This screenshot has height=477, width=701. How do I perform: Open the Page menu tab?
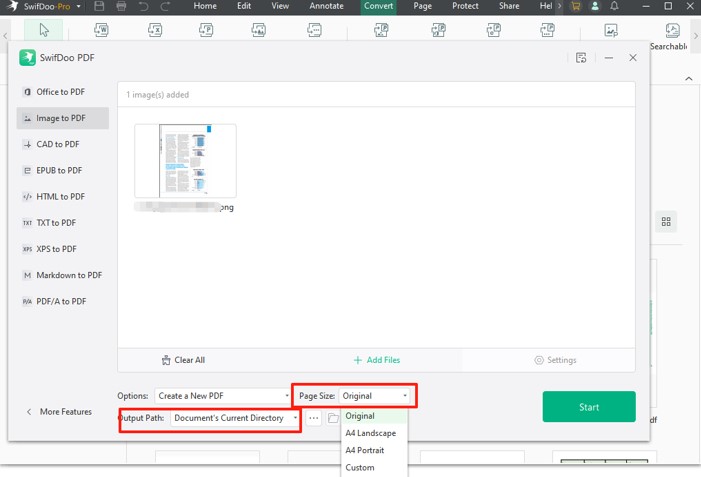click(422, 6)
